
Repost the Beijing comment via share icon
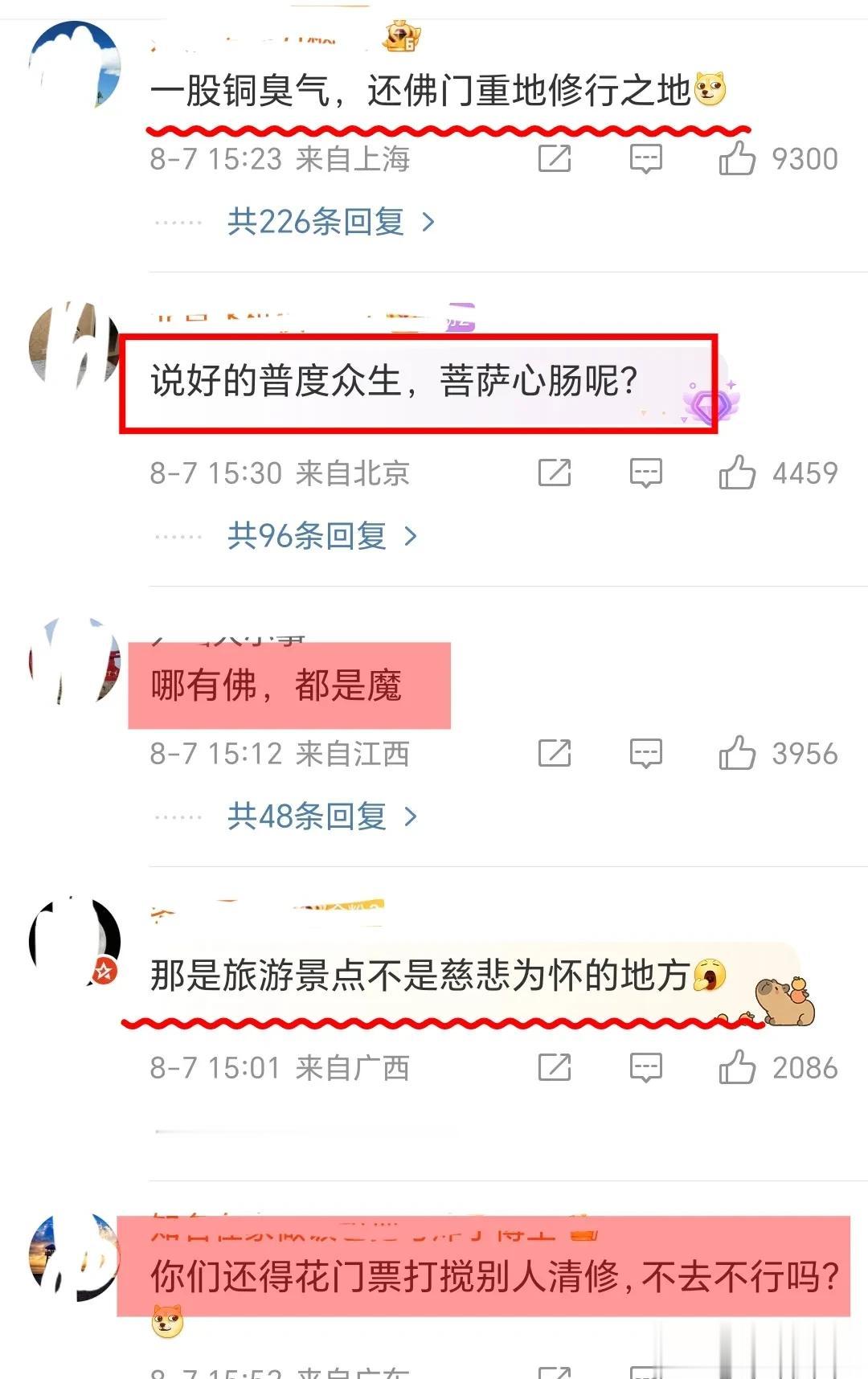(555, 473)
